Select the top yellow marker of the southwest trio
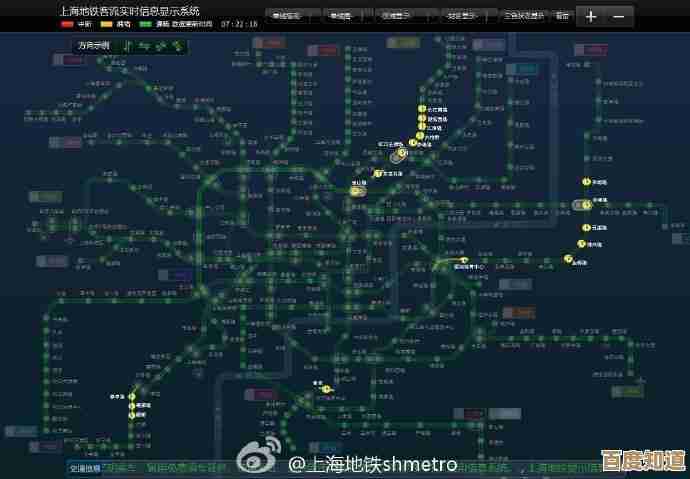 pos(132,397)
